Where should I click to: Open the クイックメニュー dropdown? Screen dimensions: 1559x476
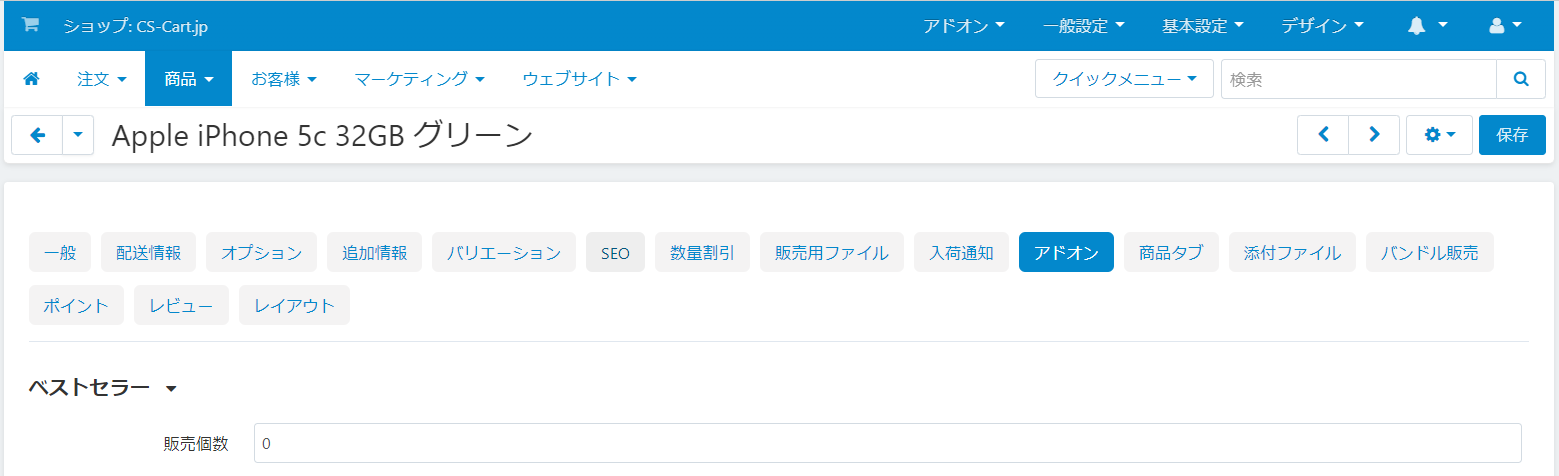1124,79
